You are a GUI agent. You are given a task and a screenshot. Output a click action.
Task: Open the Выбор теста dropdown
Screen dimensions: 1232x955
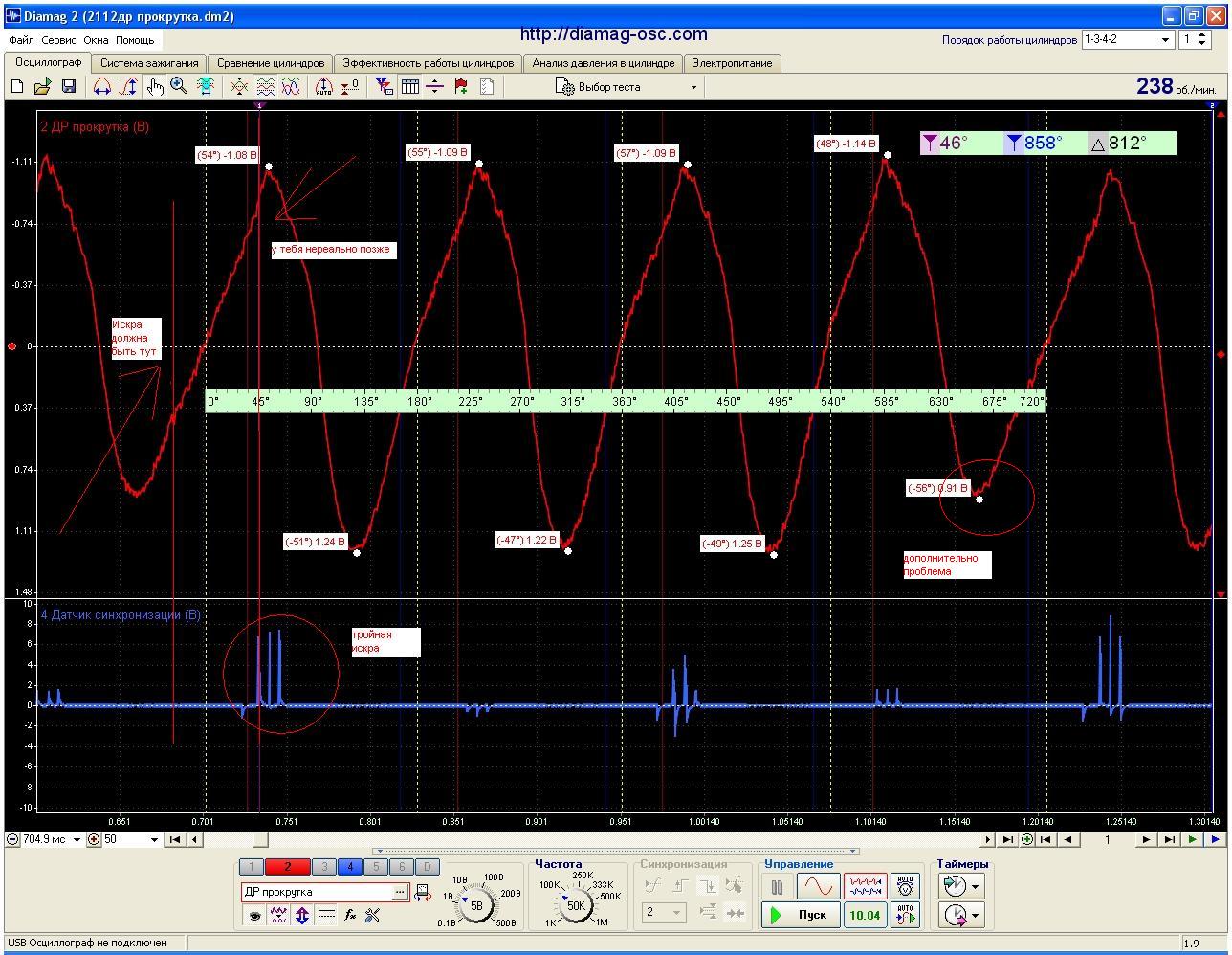627,87
